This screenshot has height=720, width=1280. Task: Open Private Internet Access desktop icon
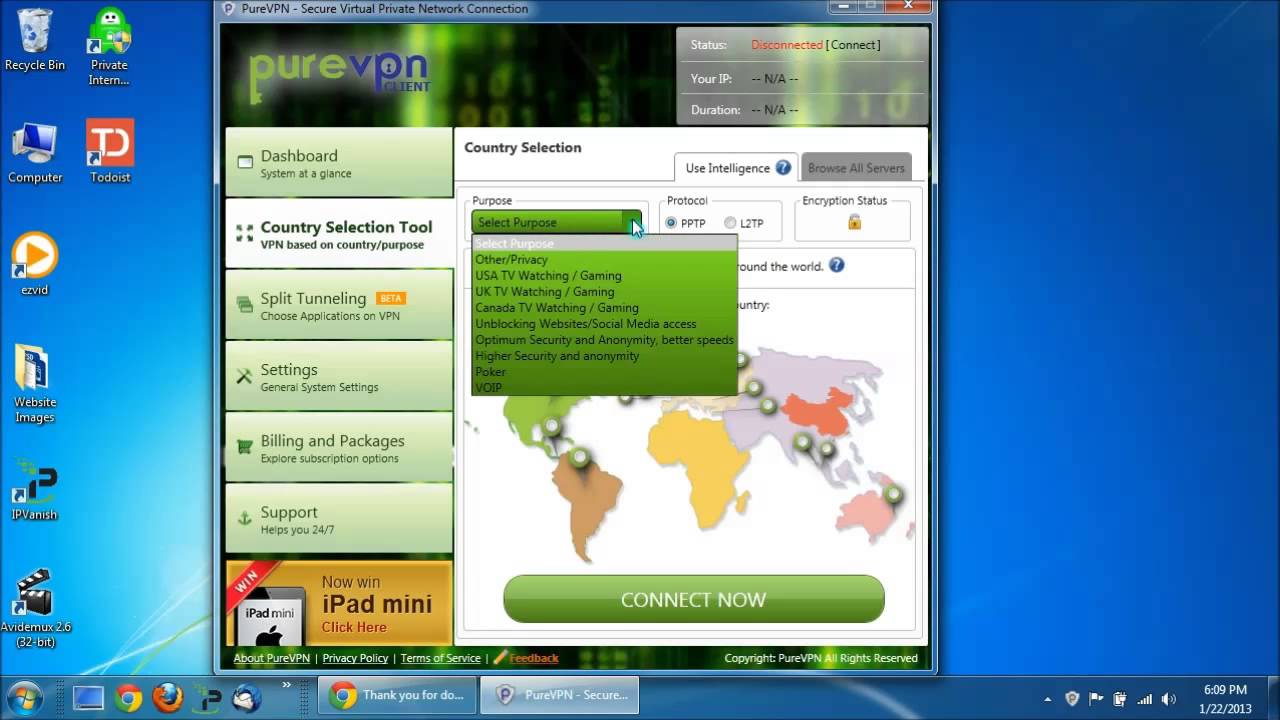[109, 46]
